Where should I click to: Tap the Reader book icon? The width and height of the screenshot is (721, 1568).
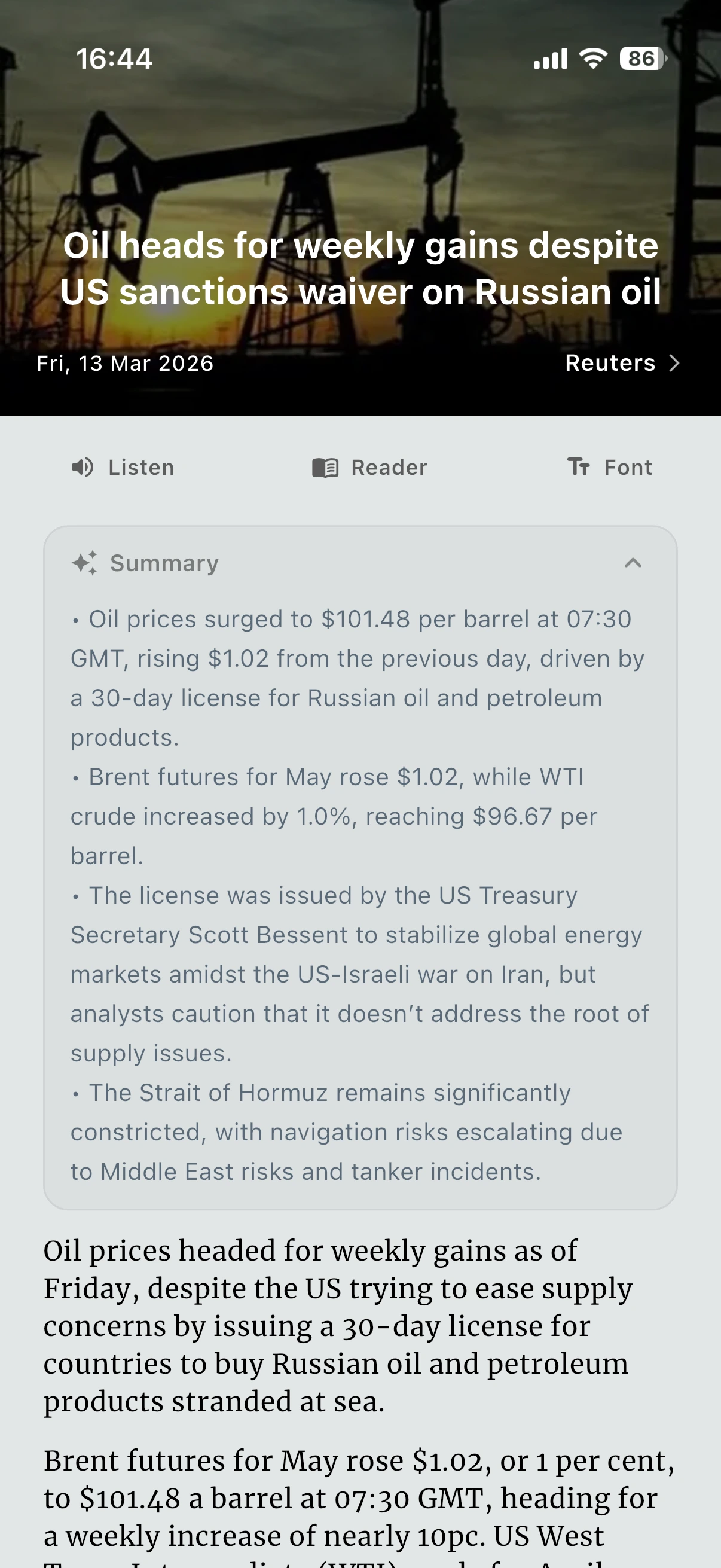tap(325, 468)
